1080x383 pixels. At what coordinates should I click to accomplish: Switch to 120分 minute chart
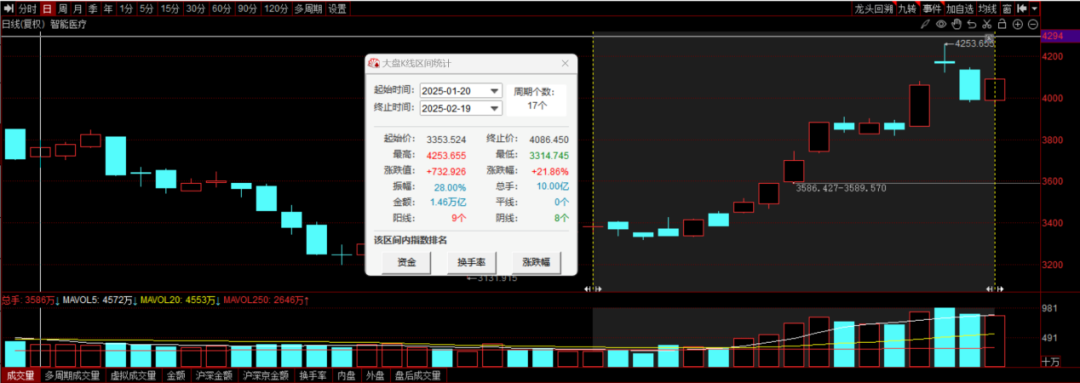click(x=276, y=9)
